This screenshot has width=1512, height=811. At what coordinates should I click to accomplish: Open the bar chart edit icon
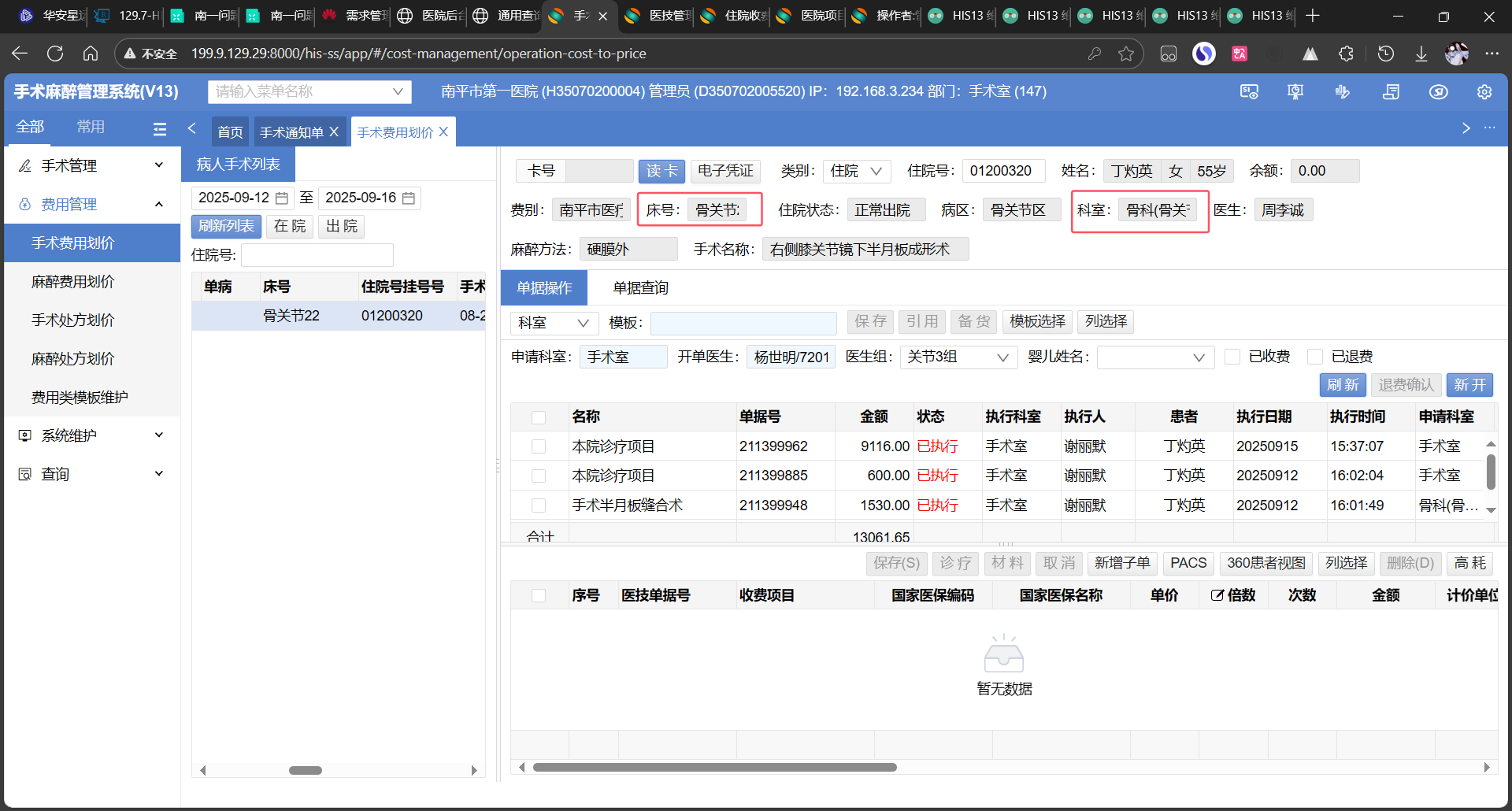point(1343,92)
